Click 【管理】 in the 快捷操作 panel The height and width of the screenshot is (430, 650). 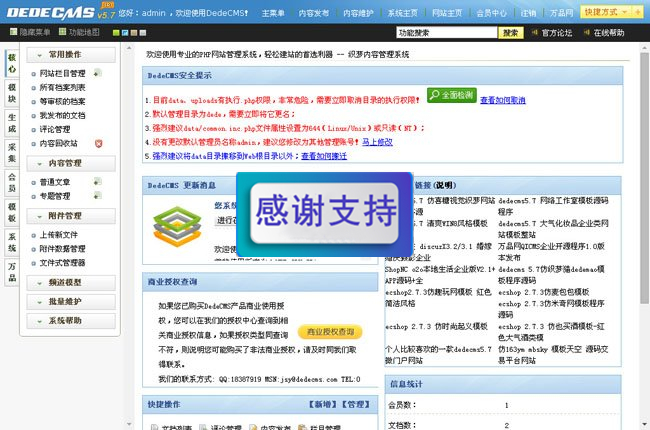point(355,404)
